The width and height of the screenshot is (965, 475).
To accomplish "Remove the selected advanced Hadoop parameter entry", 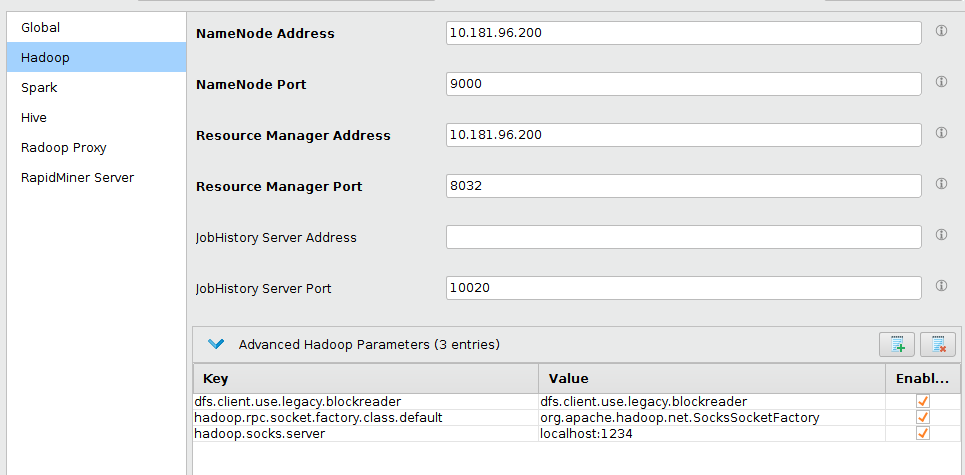I will 938,345.
